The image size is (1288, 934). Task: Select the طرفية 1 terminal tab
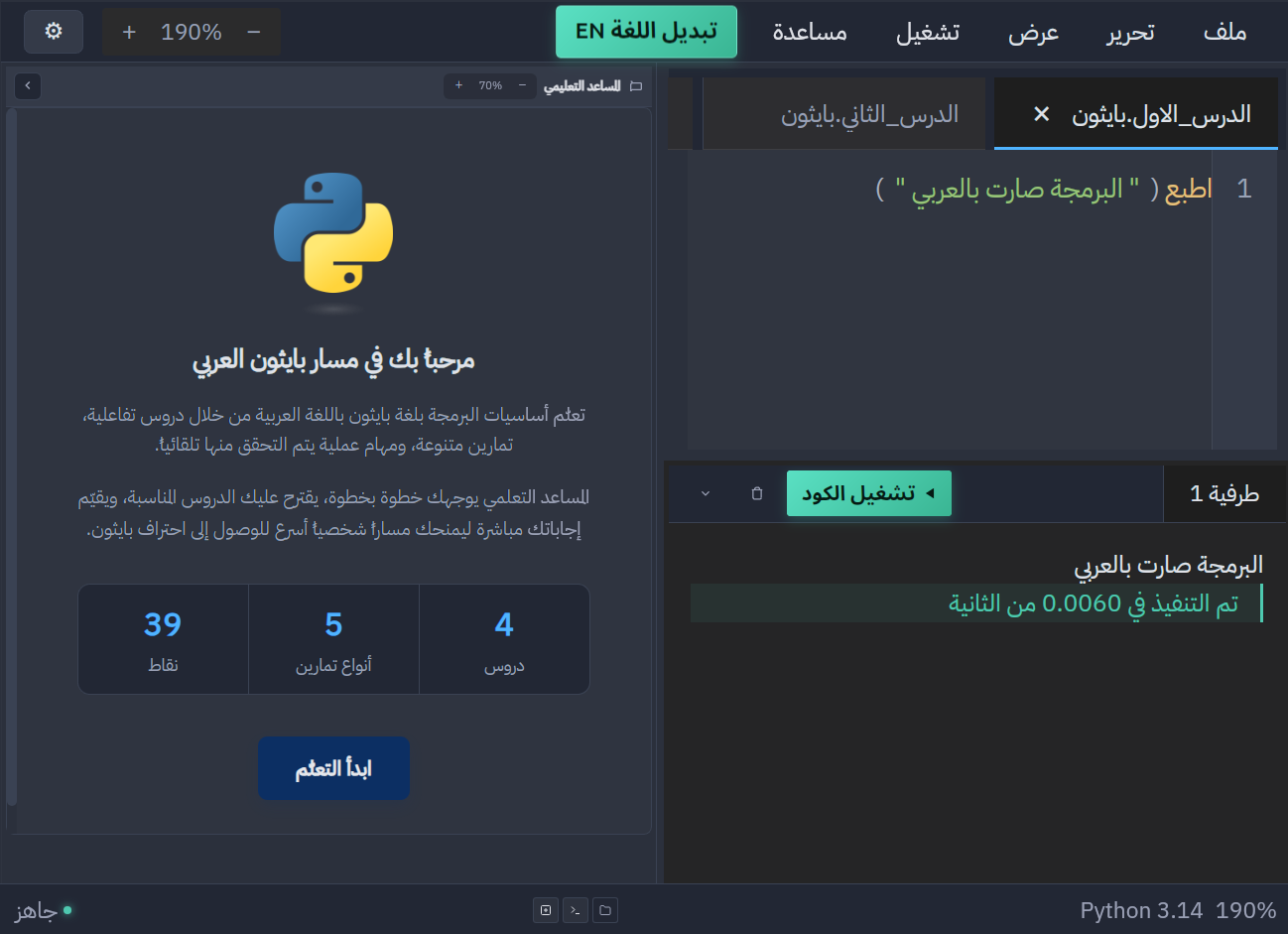[x=1224, y=493]
